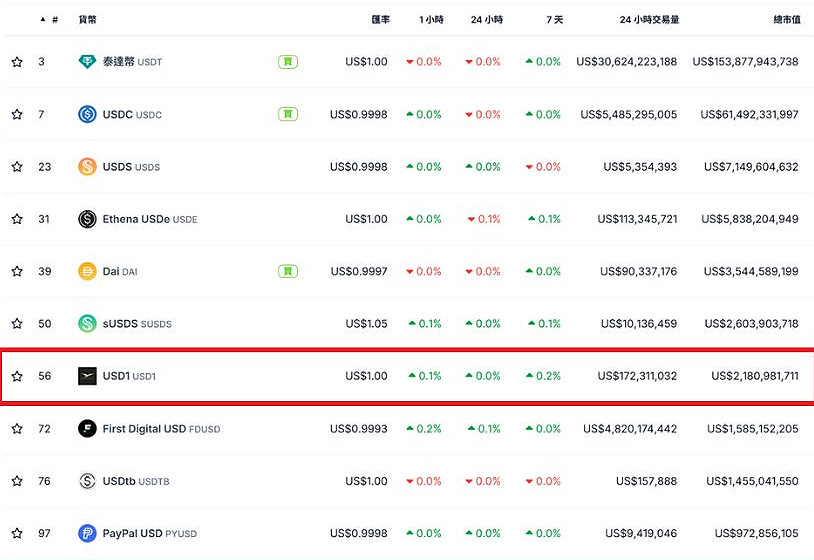814x560 pixels.
Task: Click the 7 天 column header
Action: tap(553, 19)
